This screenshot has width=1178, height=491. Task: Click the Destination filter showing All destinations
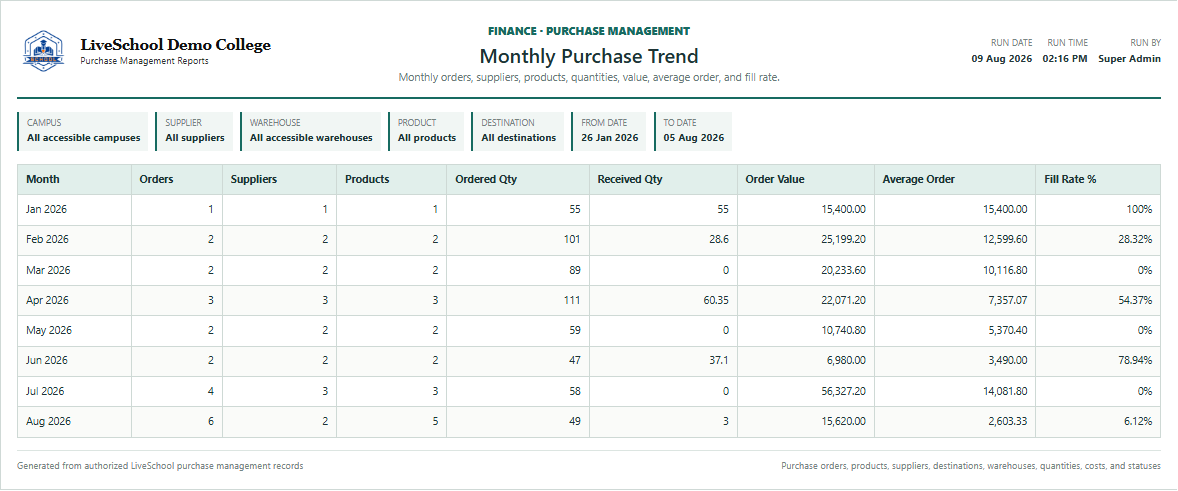tap(518, 131)
